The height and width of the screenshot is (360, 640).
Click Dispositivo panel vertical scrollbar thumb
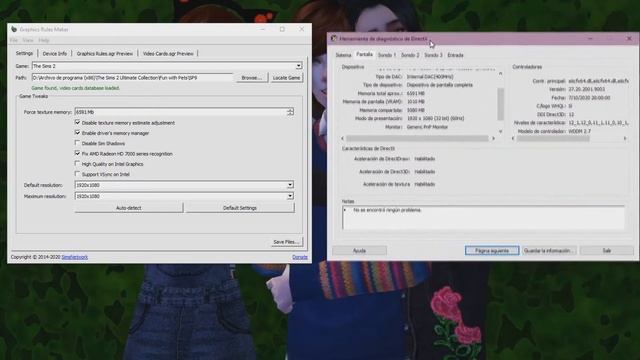(500, 104)
